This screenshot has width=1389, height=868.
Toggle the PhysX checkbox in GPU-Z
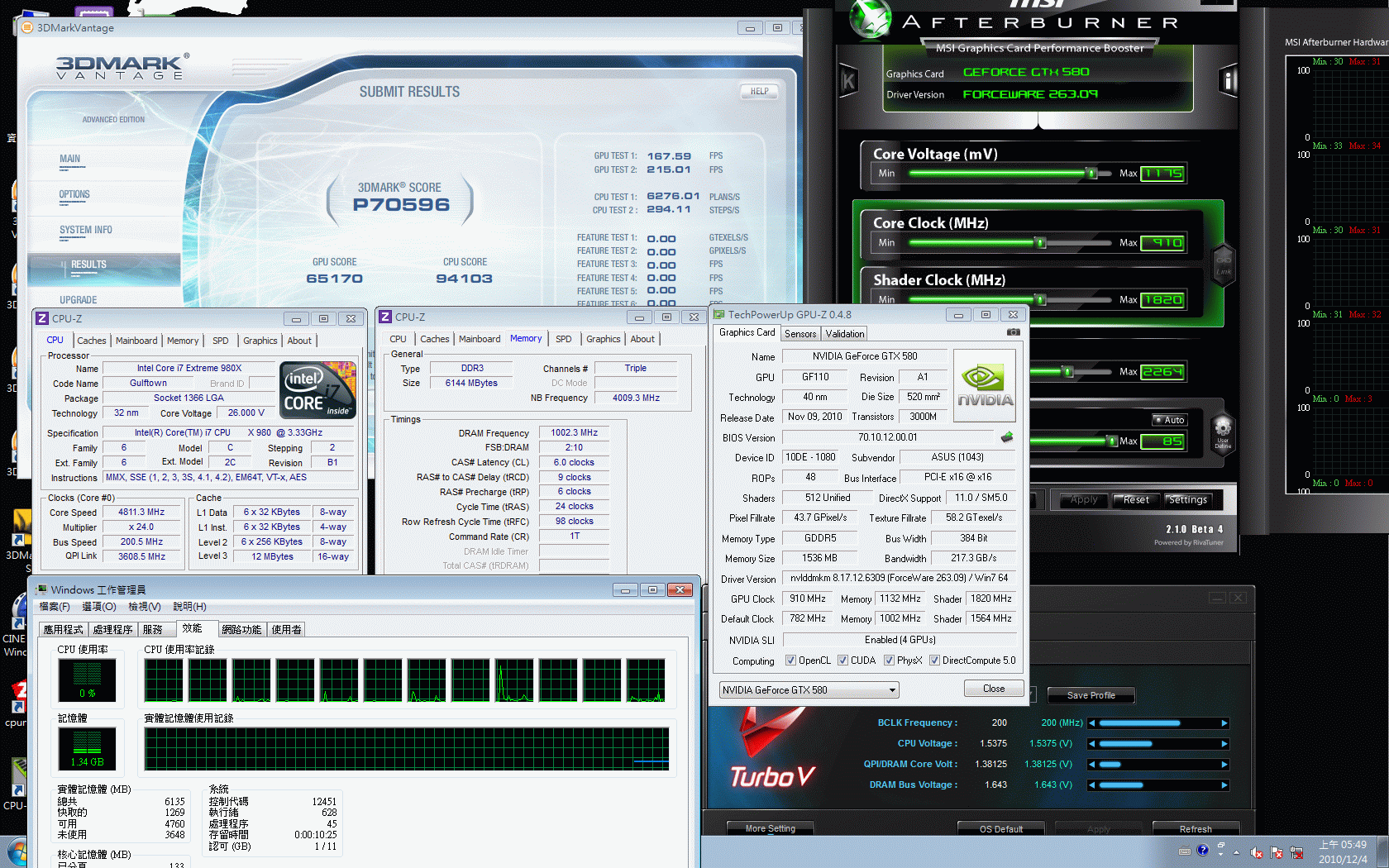coord(889,661)
